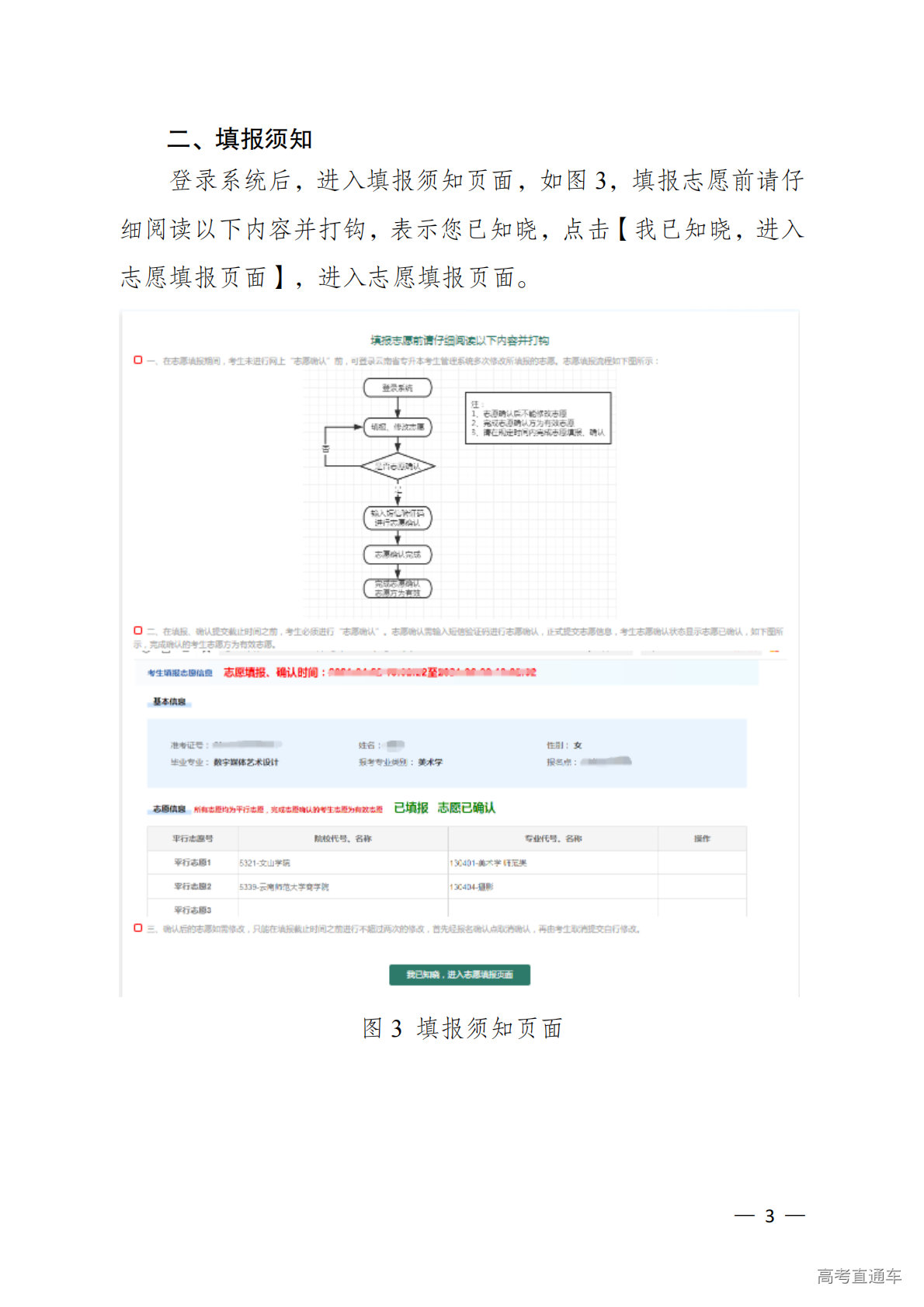Check the first notice checkbox

pos(138,360)
